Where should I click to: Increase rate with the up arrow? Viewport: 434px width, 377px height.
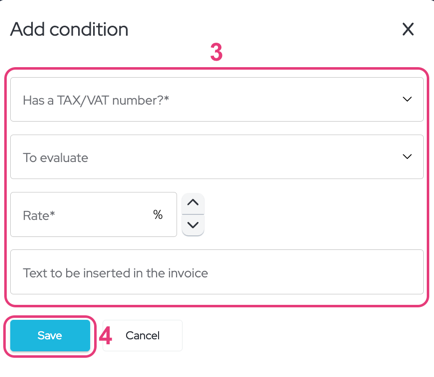coord(193,203)
